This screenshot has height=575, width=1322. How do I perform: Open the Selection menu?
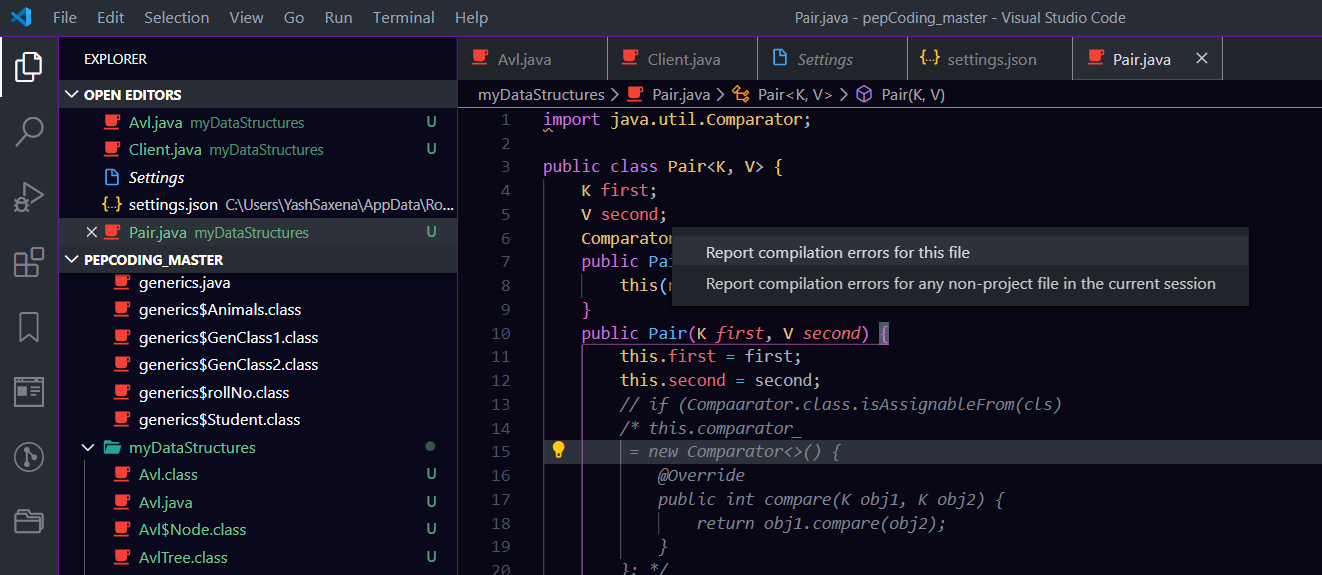pos(177,18)
